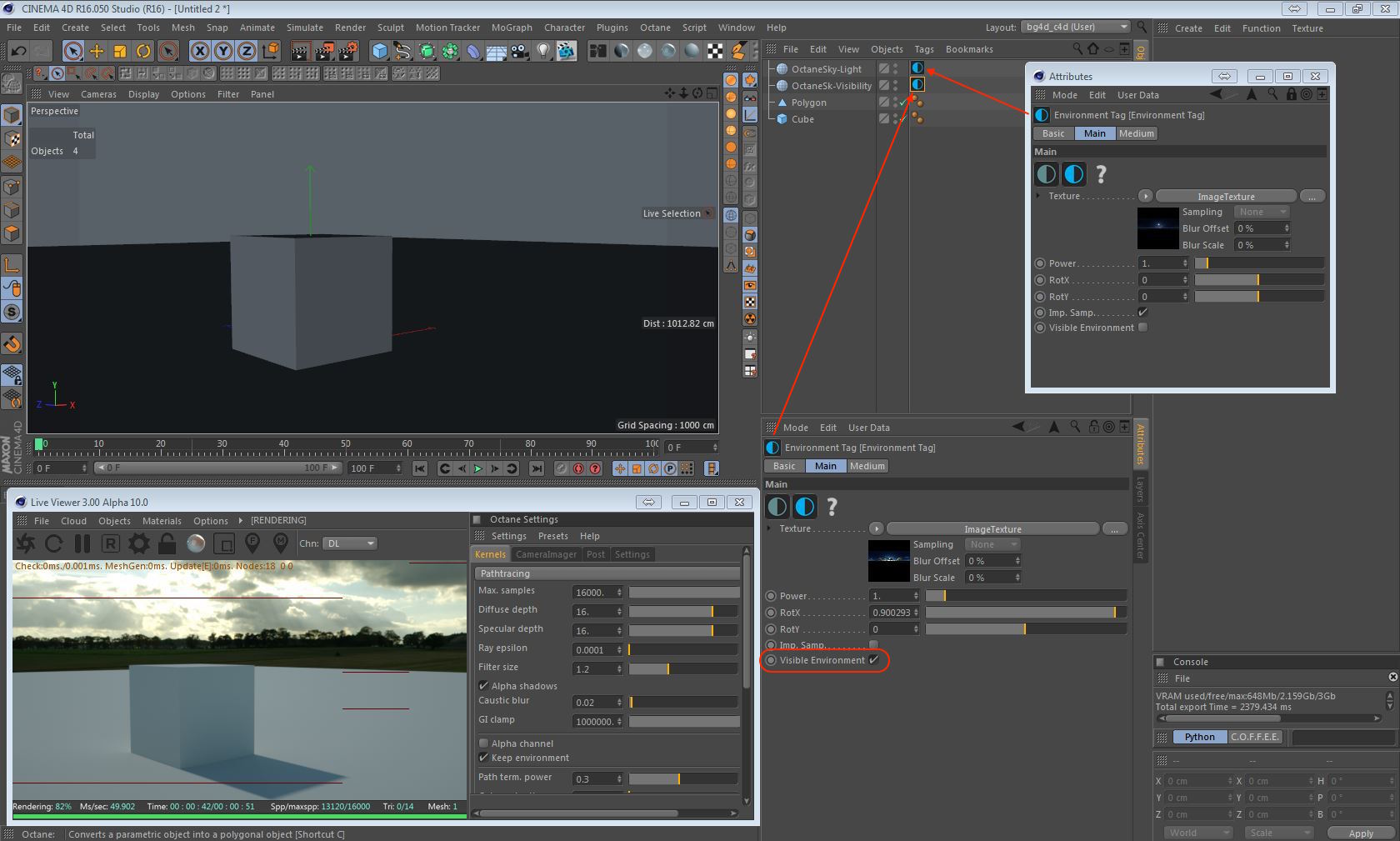Open the World coordinate system dropdown
Image resolution: width=1400 pixels, height=841 pixels.
coord(1197,833)
